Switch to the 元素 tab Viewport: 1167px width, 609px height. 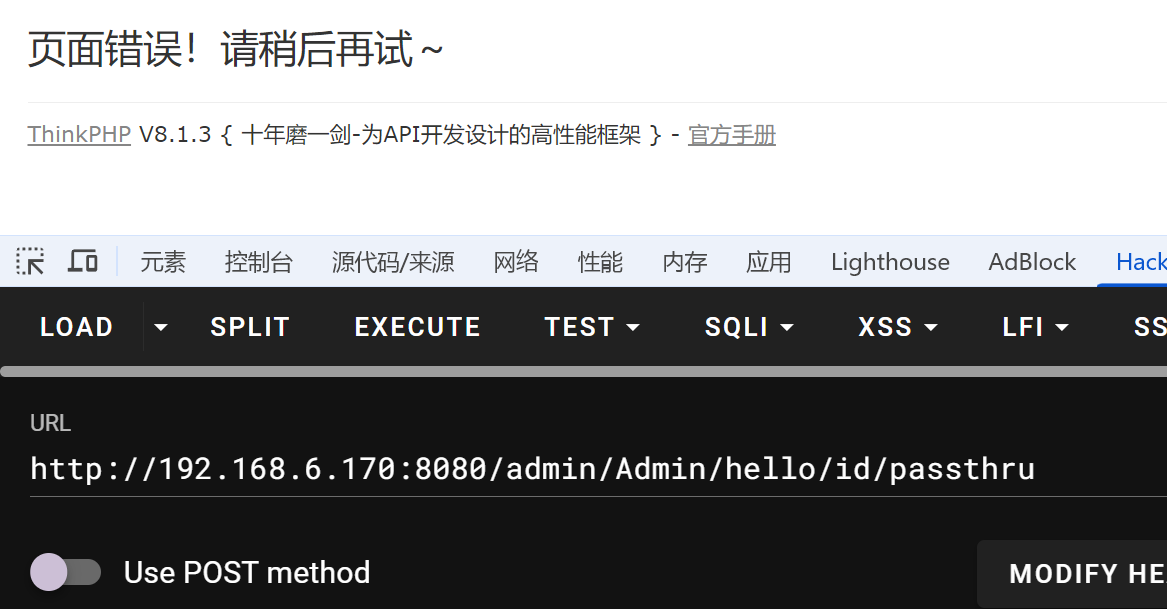click(163, 262)
